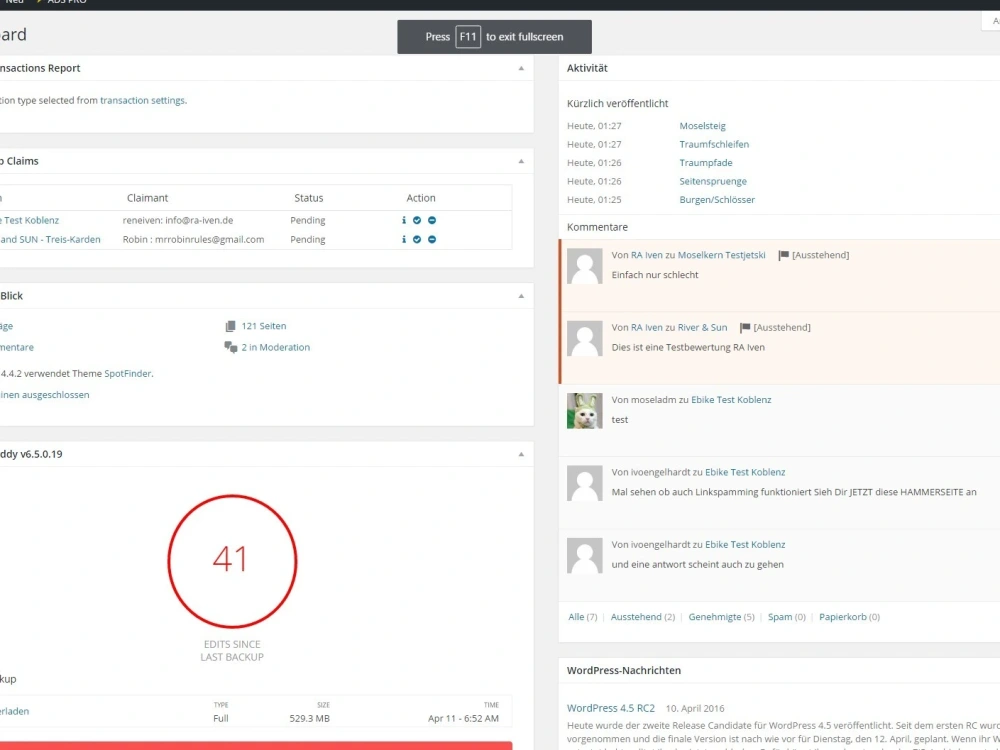Click the 'Heute, 01:25' publish time

[594, 200]
